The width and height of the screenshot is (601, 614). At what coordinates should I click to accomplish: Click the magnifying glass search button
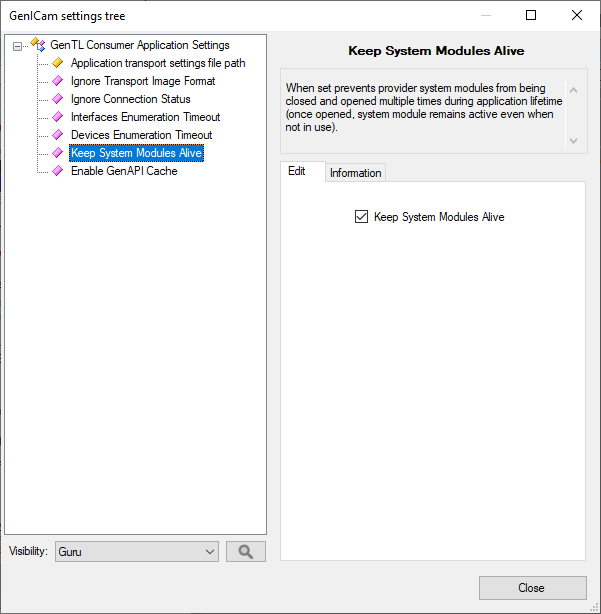[246, 551]
